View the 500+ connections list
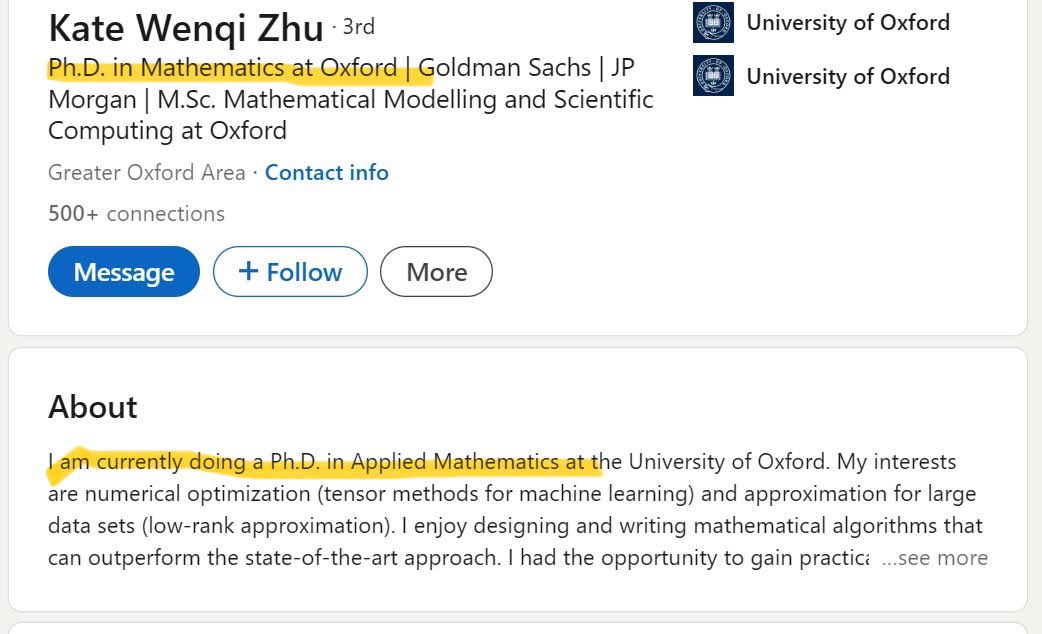 (x=136, y=214)
